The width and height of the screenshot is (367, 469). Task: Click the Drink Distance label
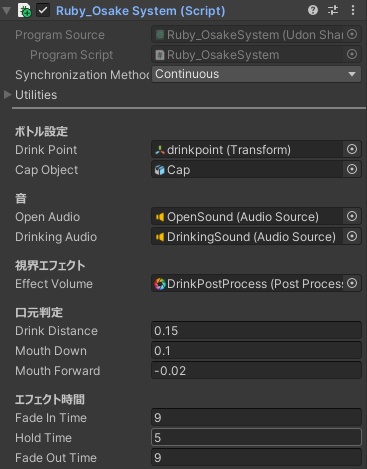click(x=56, y=331)
